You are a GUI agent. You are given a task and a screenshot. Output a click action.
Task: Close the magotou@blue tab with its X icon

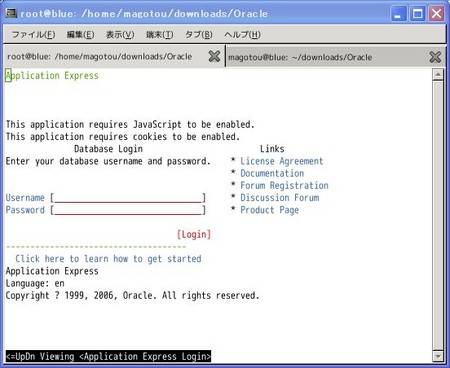435,57
